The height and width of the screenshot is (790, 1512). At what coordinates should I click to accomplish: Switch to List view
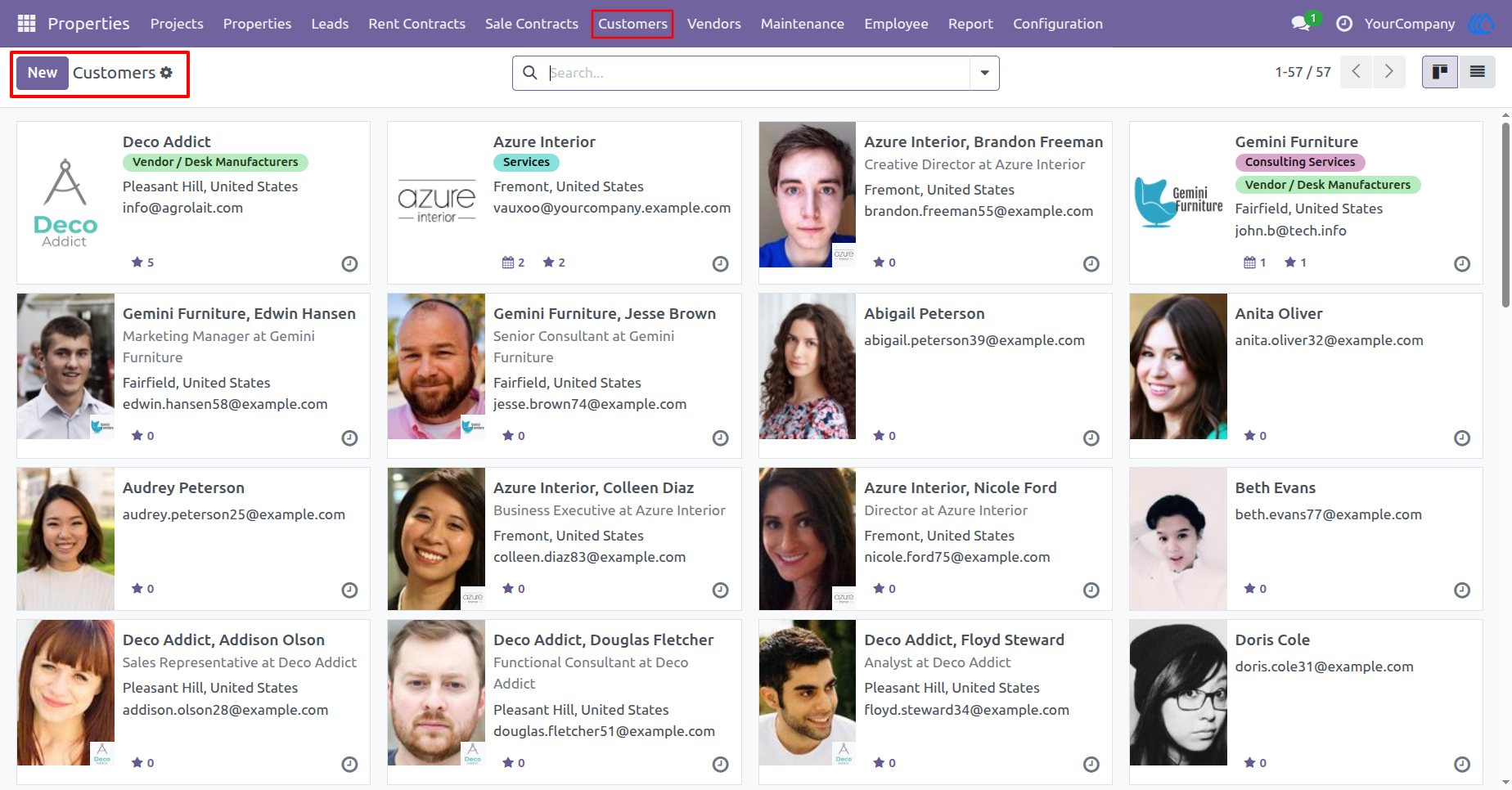[x=1478, y=72]
